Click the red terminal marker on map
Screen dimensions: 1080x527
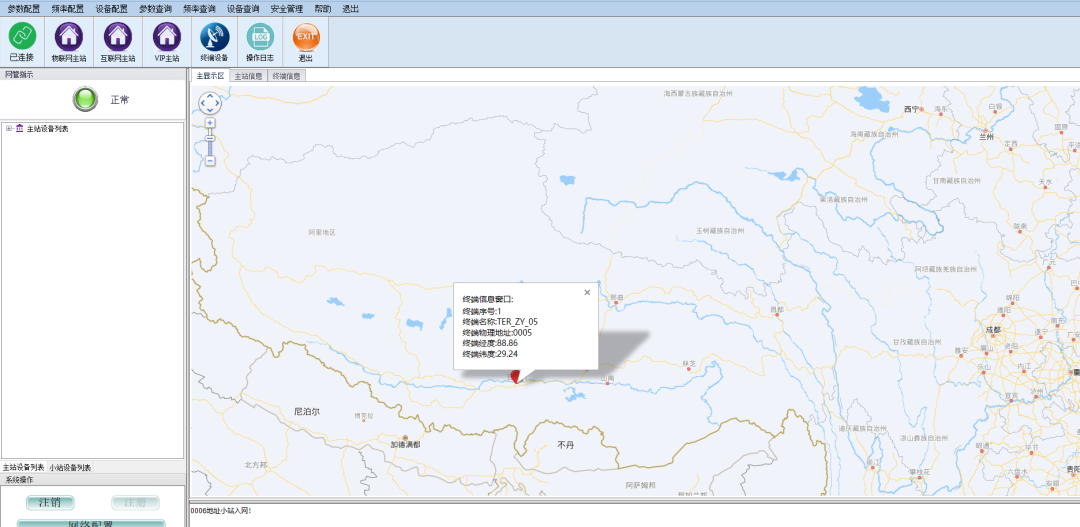(516, 375)
